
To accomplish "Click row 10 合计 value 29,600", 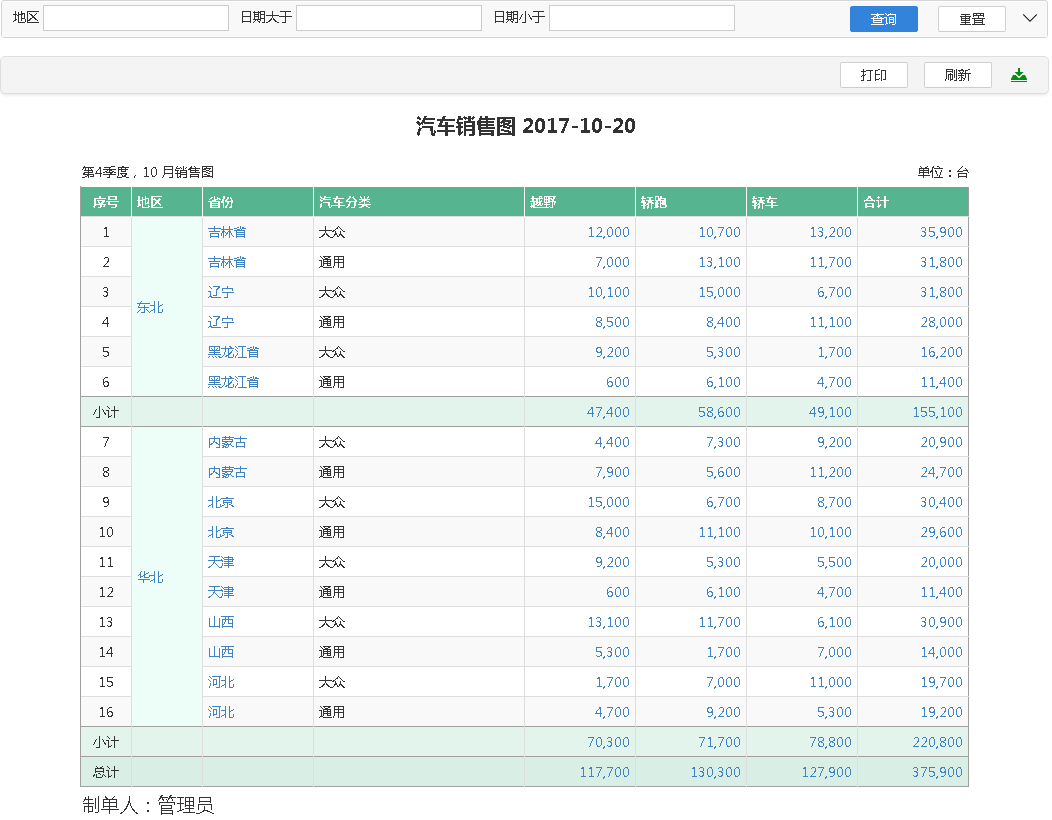I will click(x=941, y=532).
